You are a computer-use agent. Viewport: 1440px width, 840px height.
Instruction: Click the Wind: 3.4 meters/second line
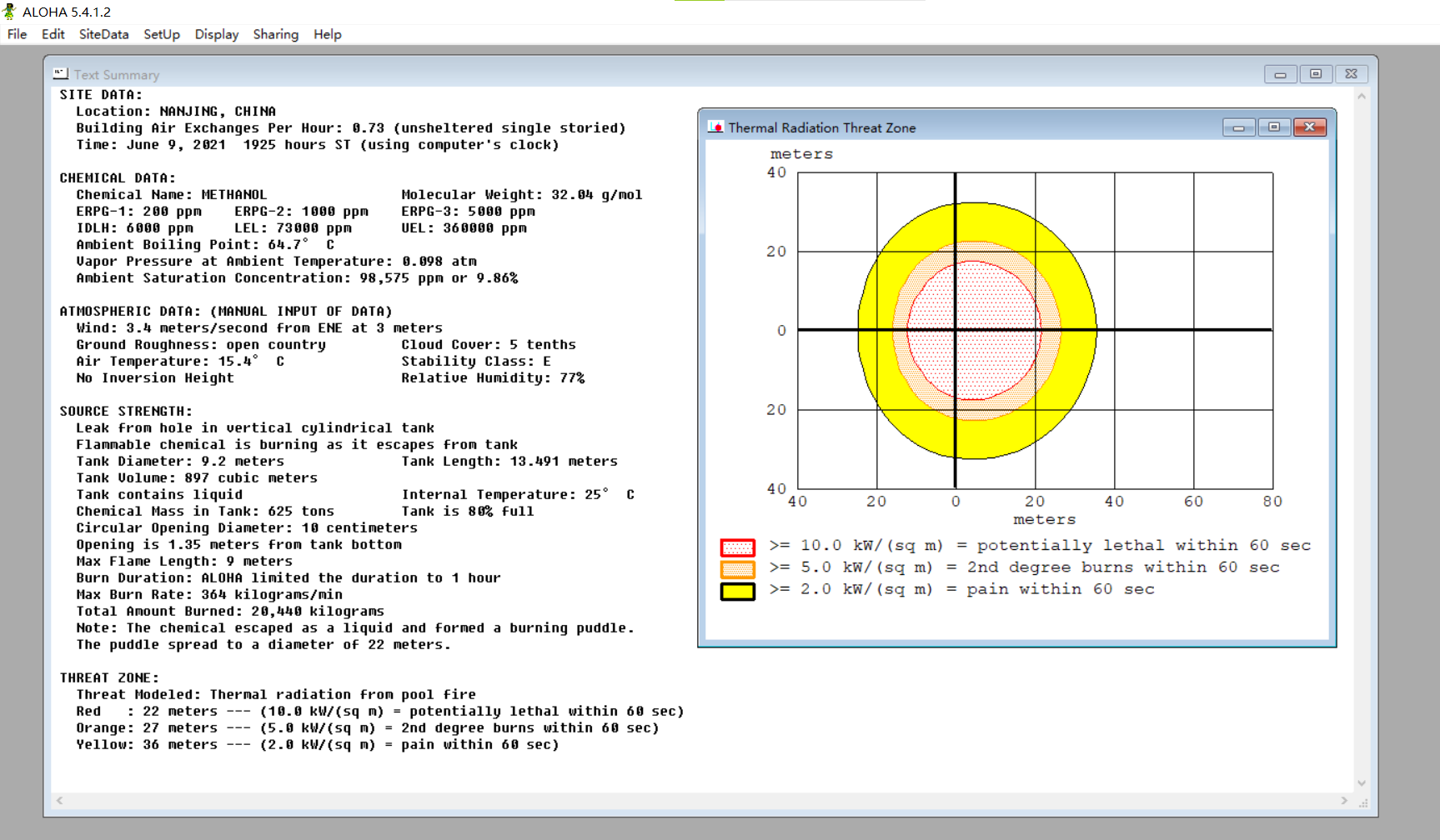[x=259, y=328]
